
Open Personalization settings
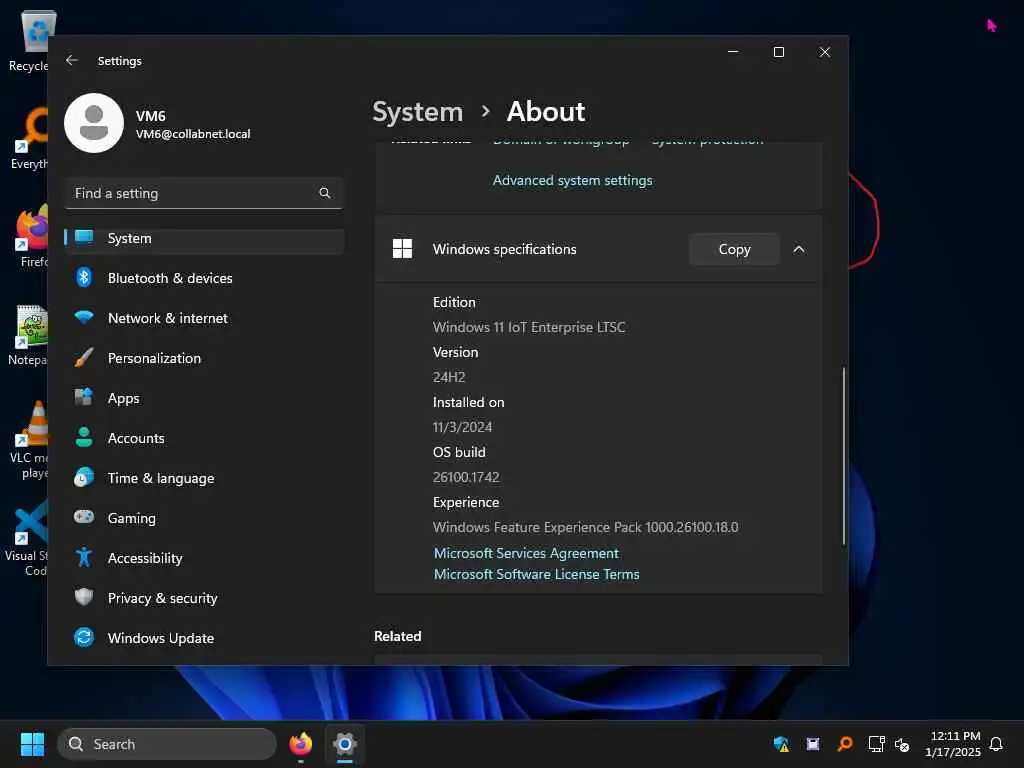coord(204,358)
